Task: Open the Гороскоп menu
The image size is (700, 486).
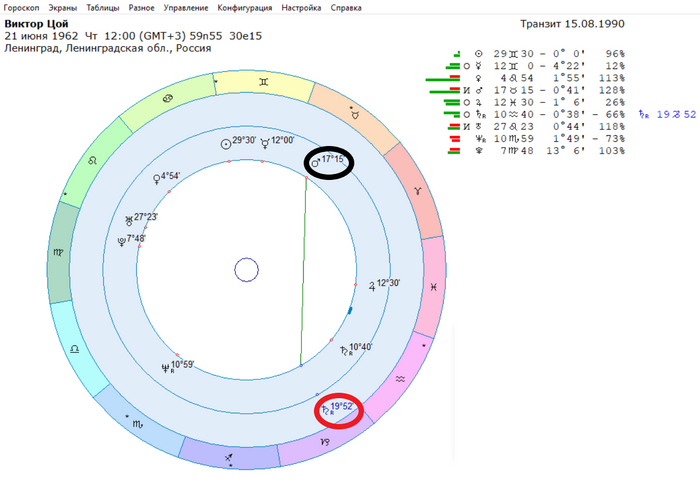Action: click(x=21, y=8)
